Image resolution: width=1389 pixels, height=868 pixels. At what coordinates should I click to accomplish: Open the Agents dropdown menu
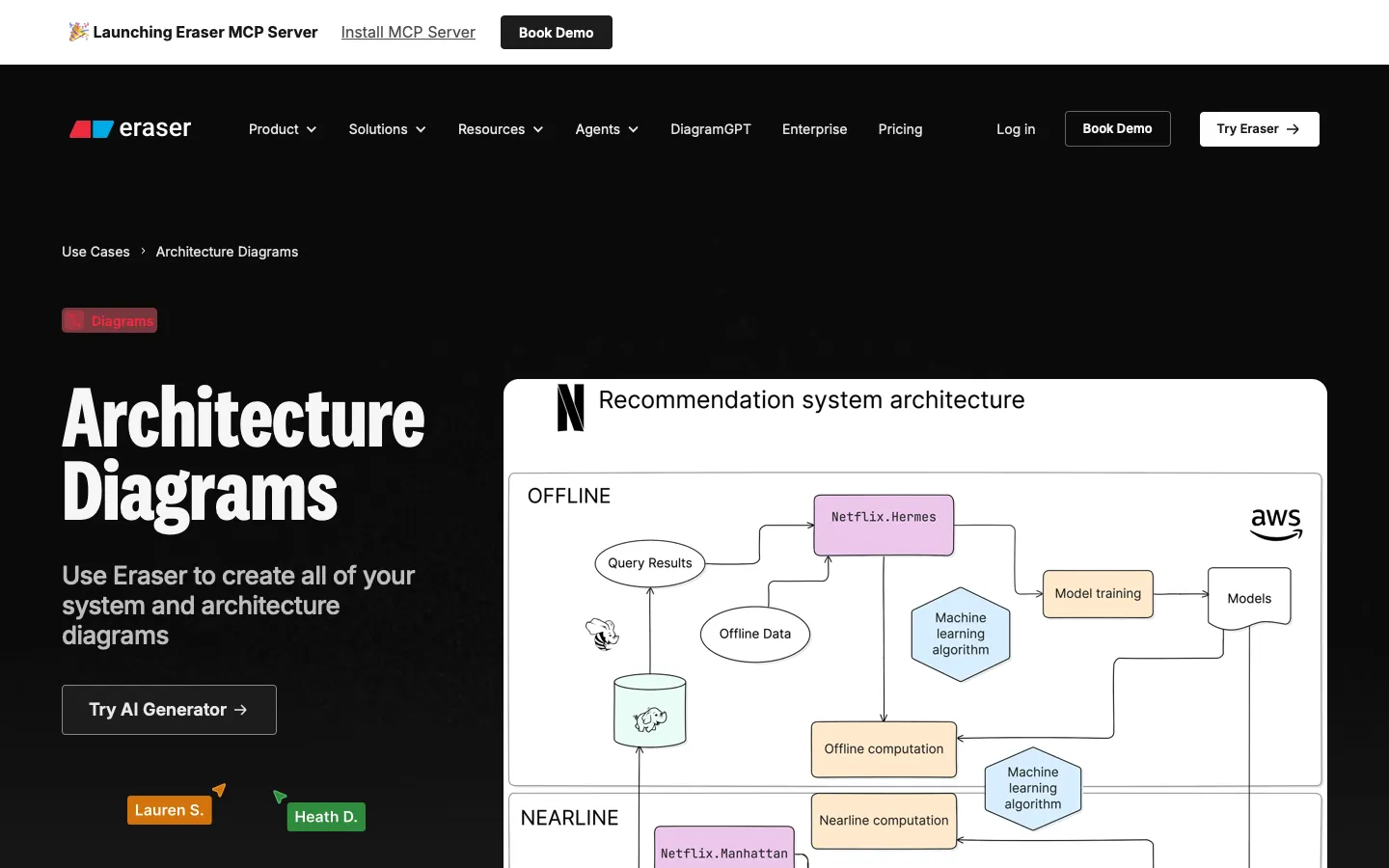pyautogui.click(x=607, y=129)
